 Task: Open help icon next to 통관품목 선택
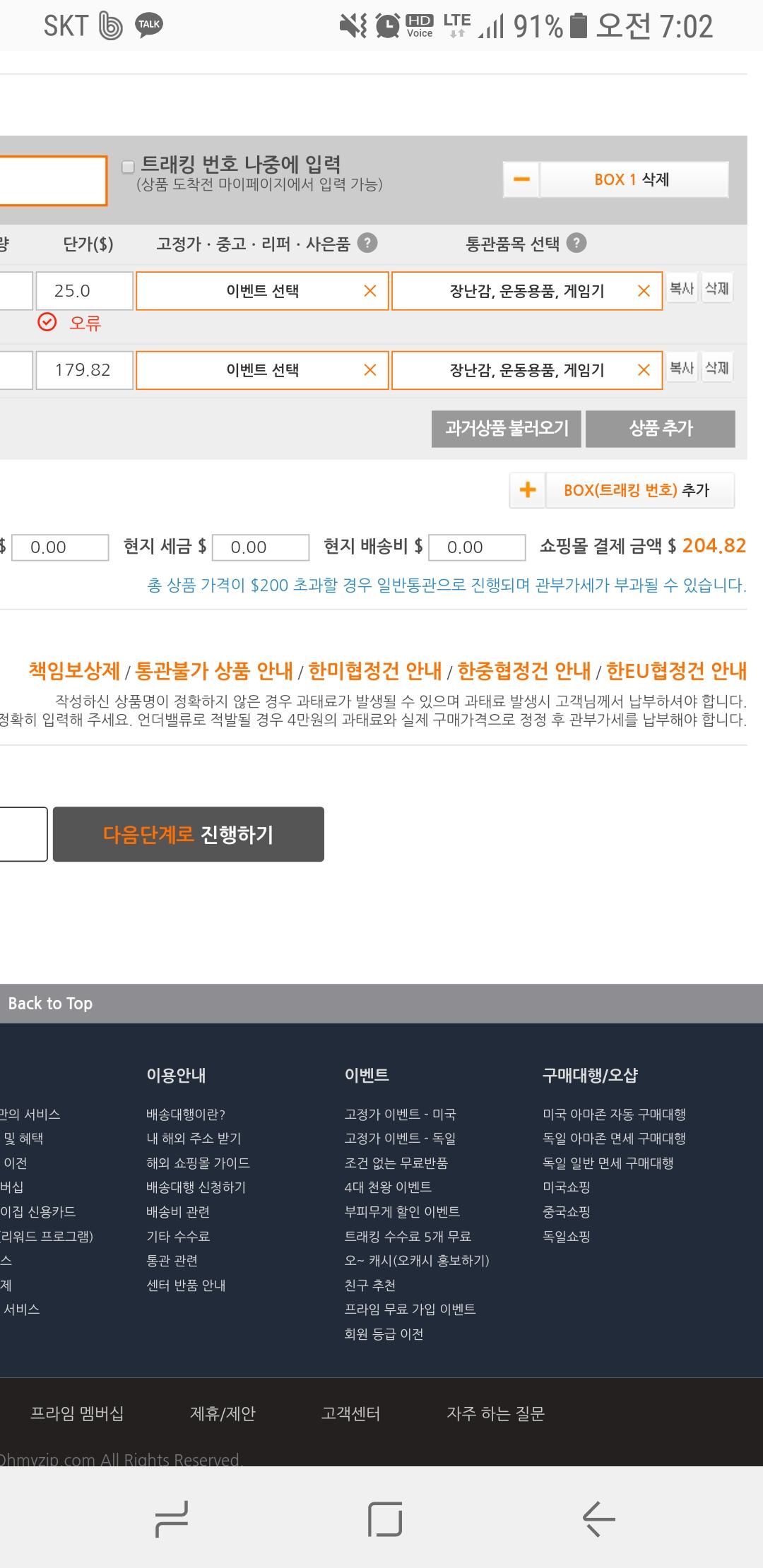point(576,244)
